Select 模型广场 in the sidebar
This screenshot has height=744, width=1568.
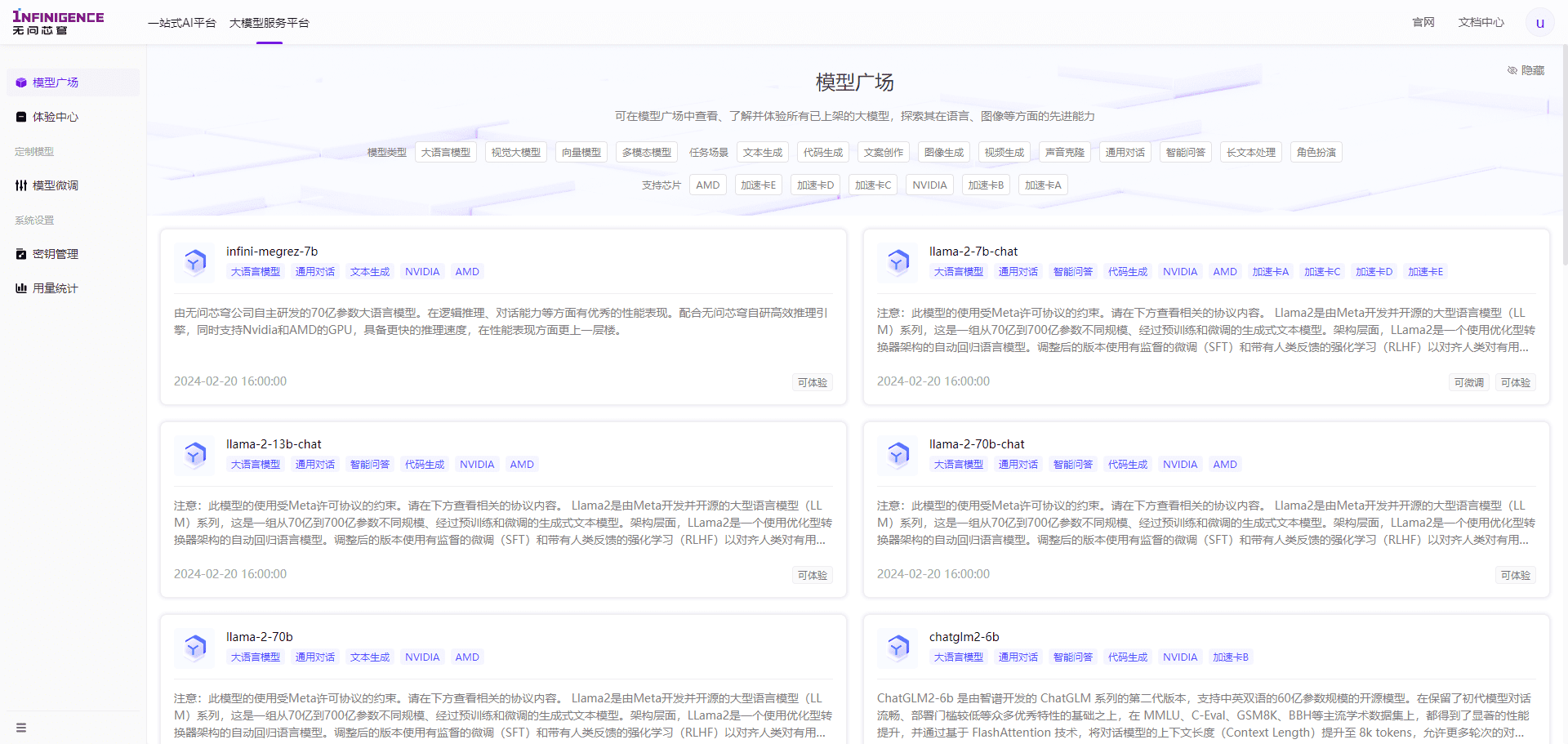73,82
